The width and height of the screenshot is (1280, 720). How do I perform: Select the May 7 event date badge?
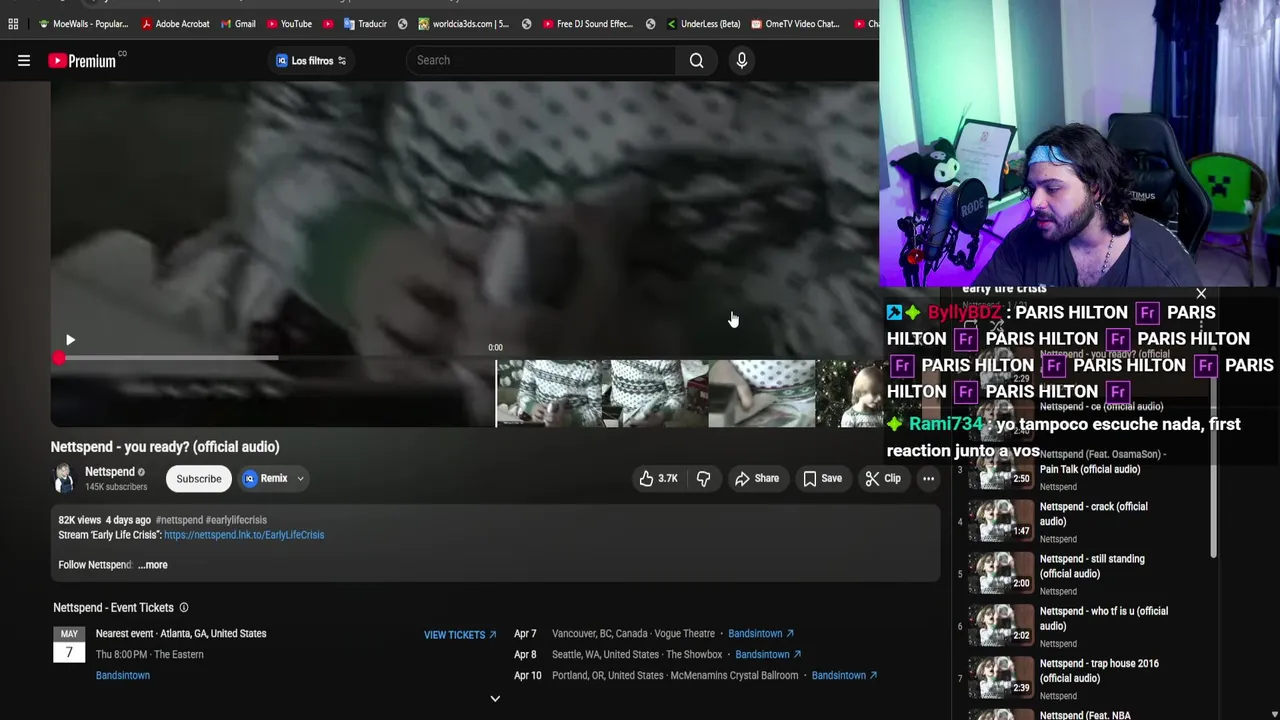[69, 645]
